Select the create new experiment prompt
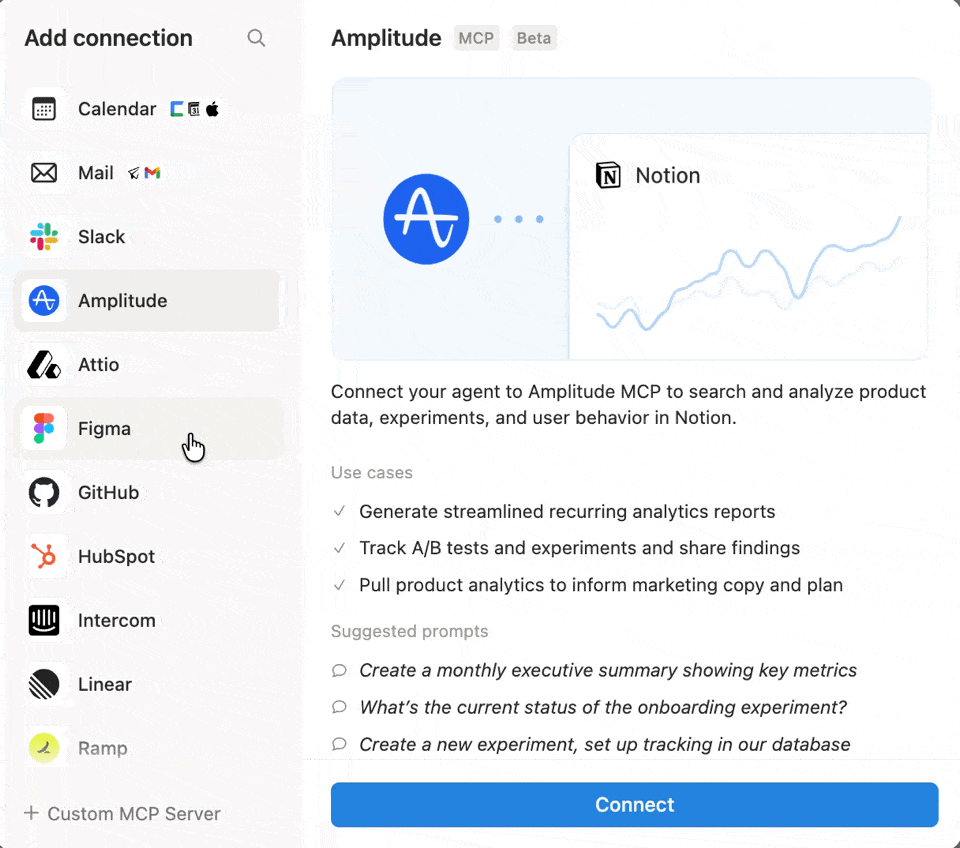 pos(604,744)
